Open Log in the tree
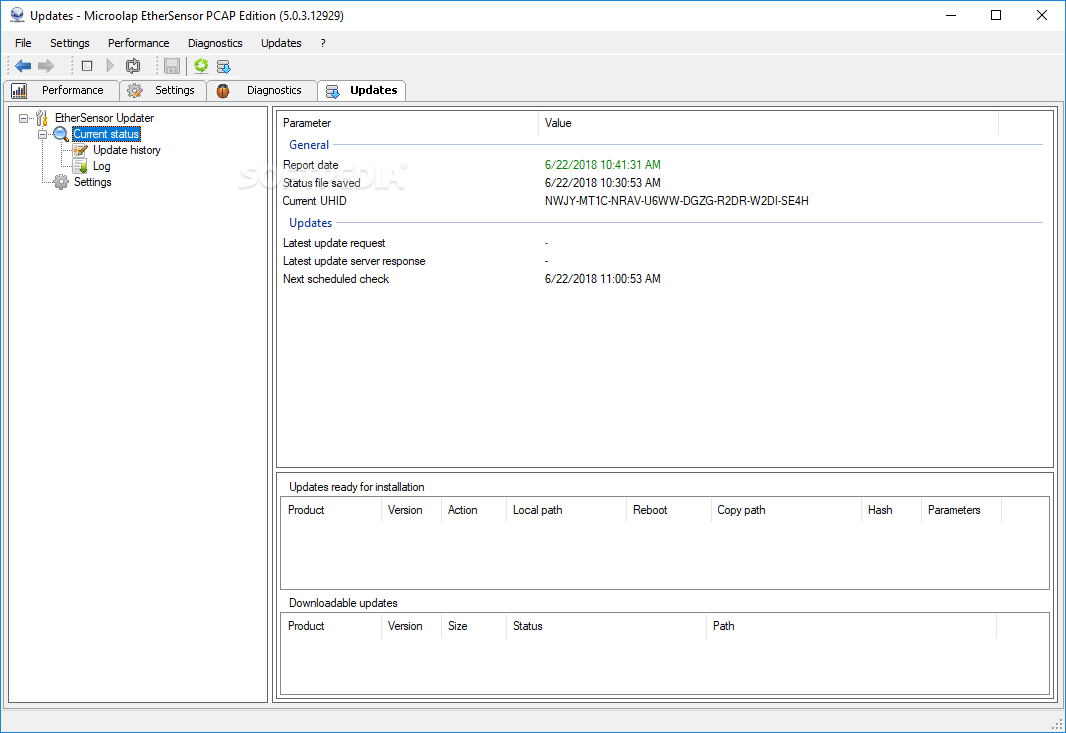Screen dimensions: 1066x733 (101, 166)
